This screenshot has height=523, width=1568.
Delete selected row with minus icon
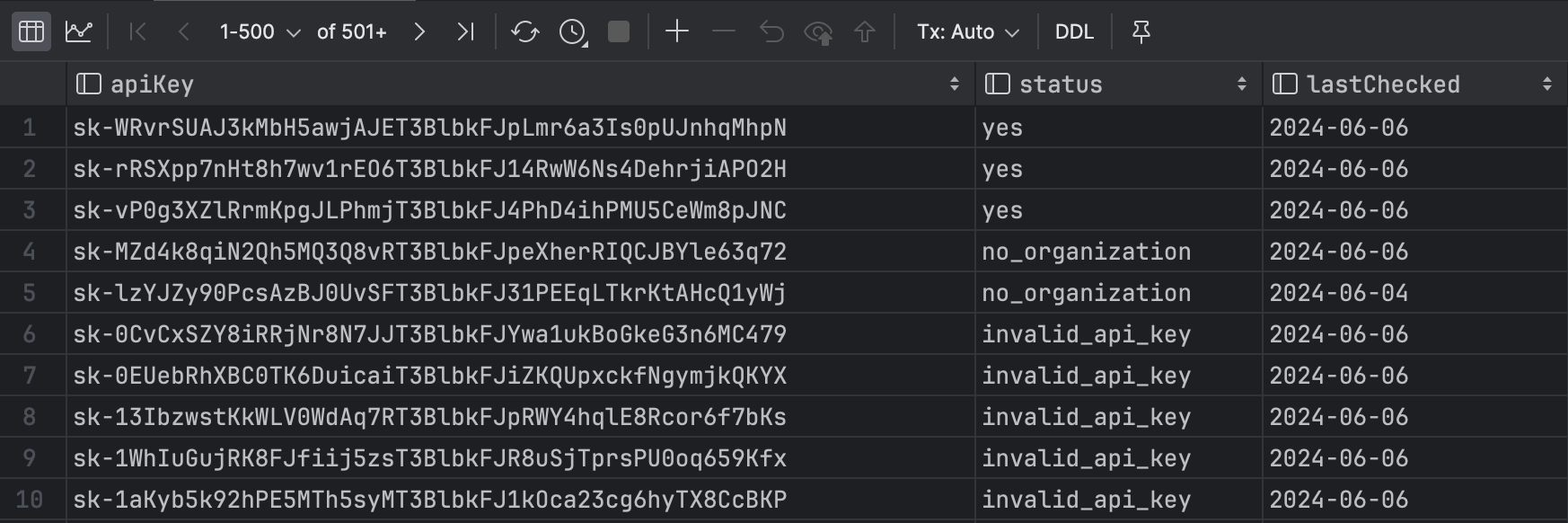click(723, 32)
